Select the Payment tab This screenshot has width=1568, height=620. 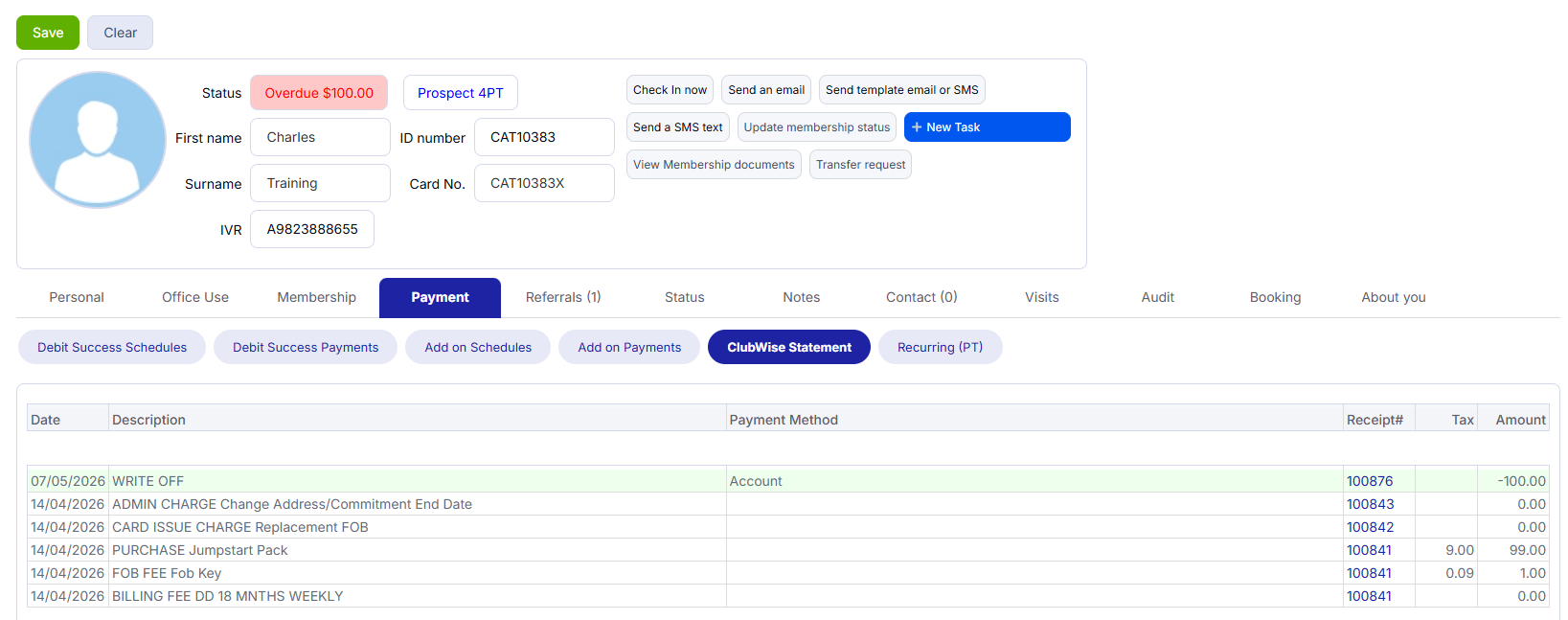point(441,297)
